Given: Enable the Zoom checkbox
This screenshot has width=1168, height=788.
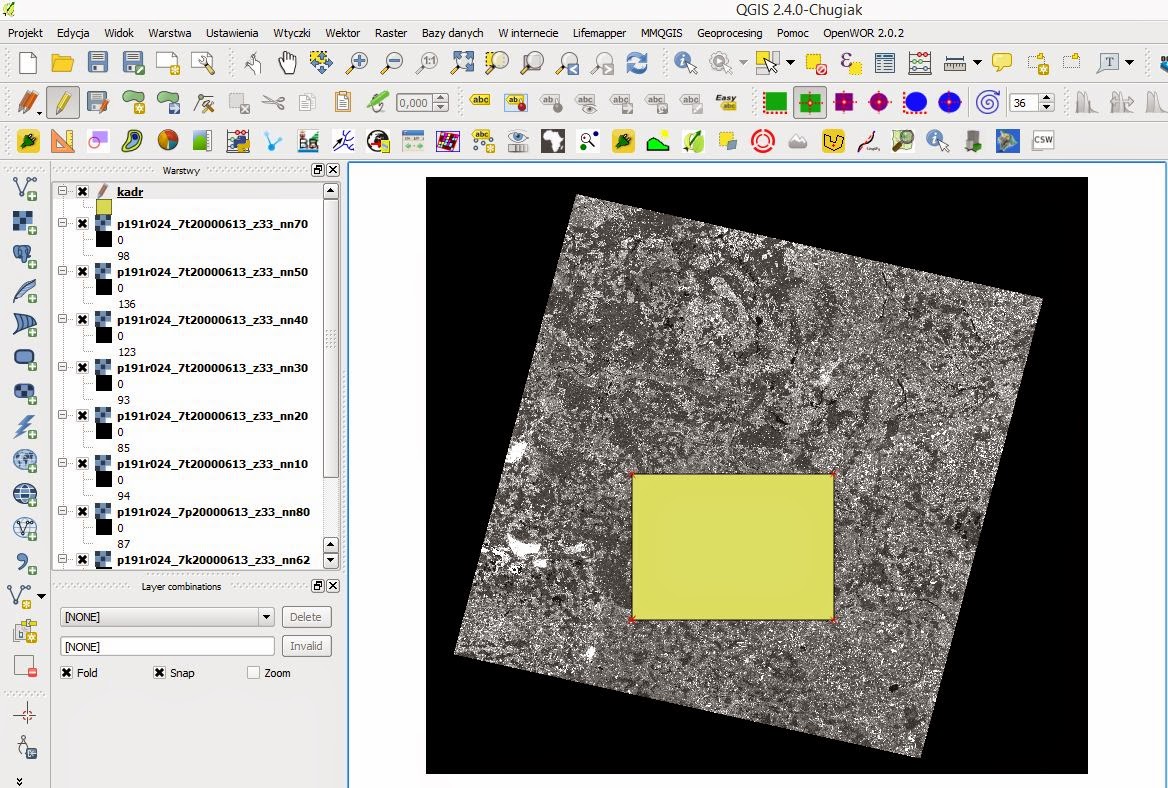Looking at the screenshot, I should [253, 673].
